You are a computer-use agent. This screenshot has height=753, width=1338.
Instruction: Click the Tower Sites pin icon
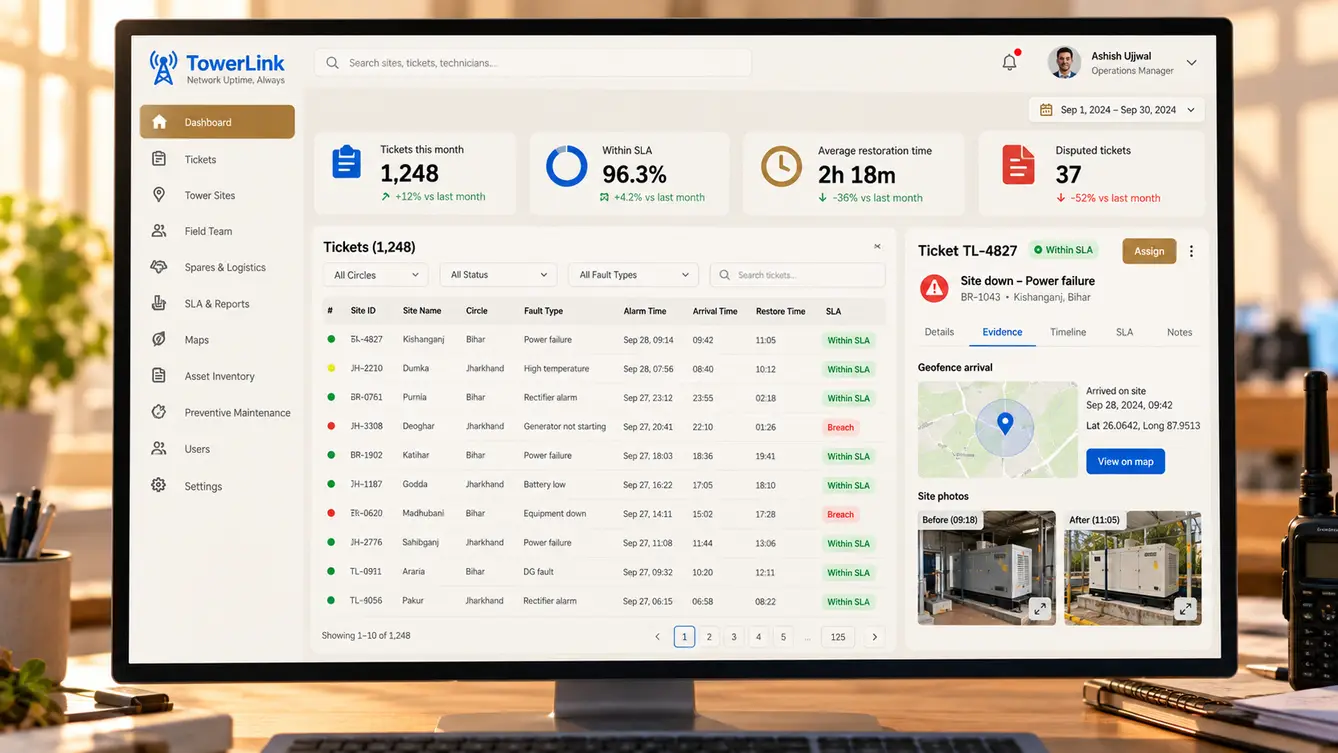click(x=159, y=195)
